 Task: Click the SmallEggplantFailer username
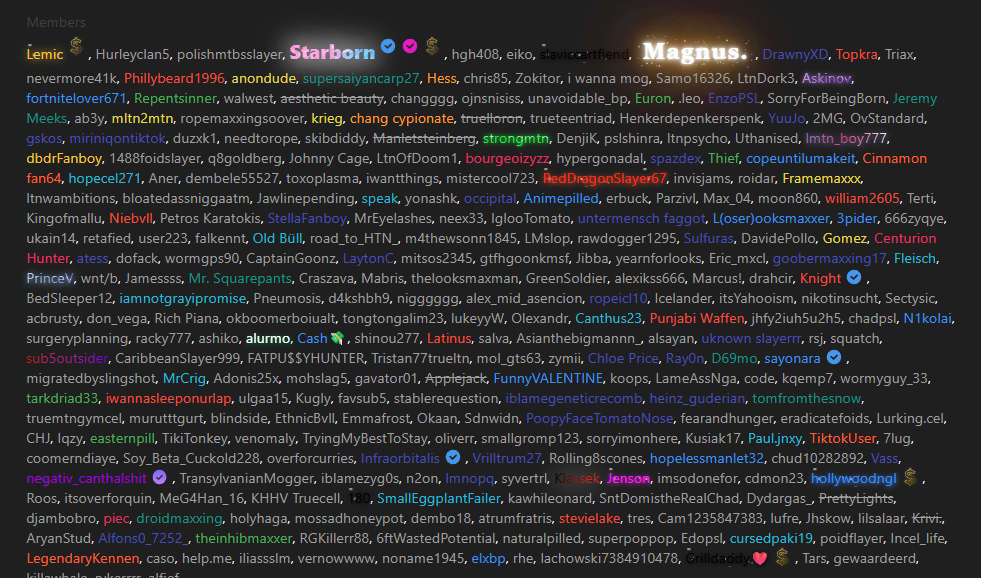click(x=439, y=499)
